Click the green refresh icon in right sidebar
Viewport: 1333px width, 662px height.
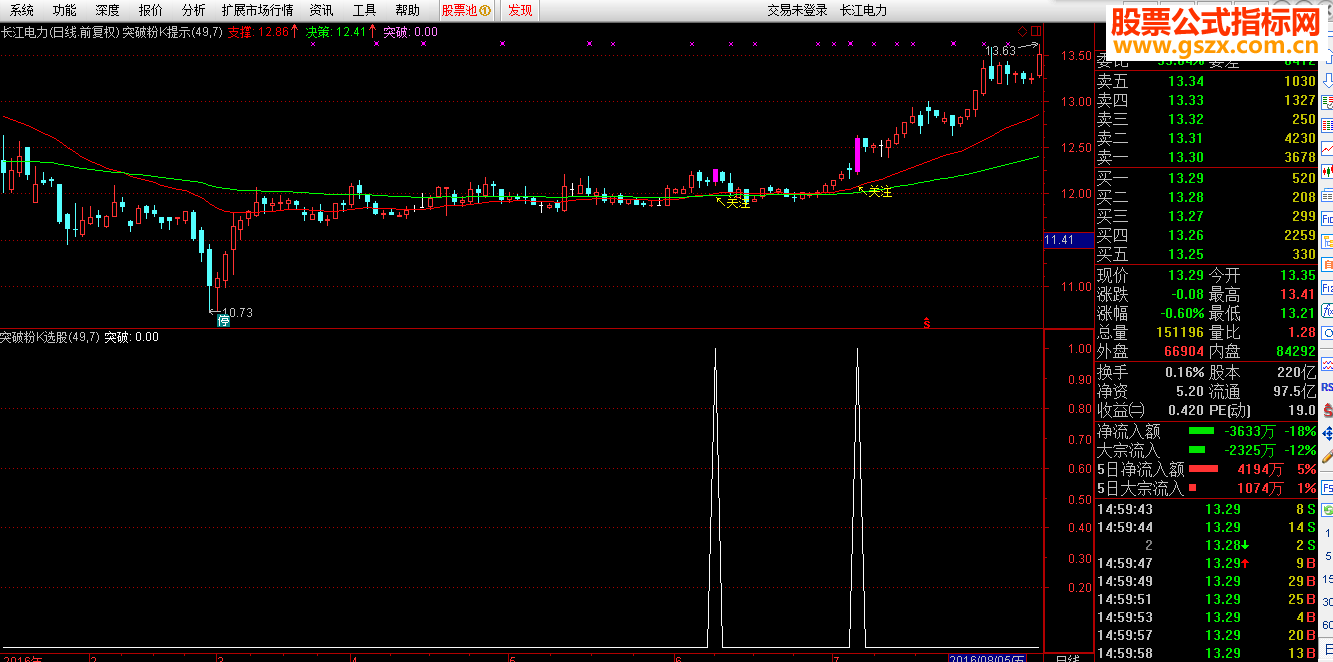click(1327, 510)
